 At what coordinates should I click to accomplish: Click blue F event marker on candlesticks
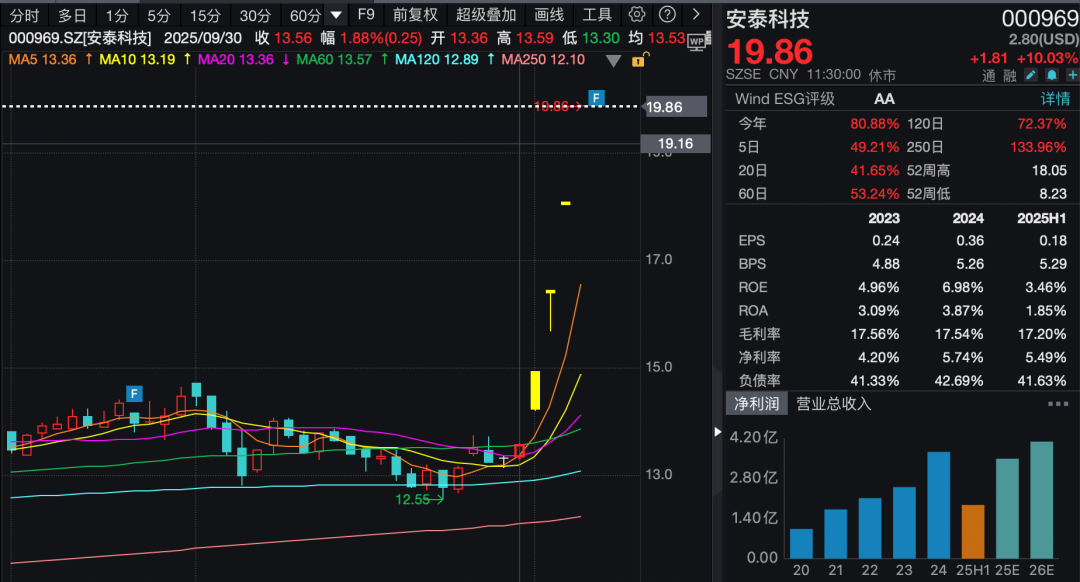[x=133, y=393]
